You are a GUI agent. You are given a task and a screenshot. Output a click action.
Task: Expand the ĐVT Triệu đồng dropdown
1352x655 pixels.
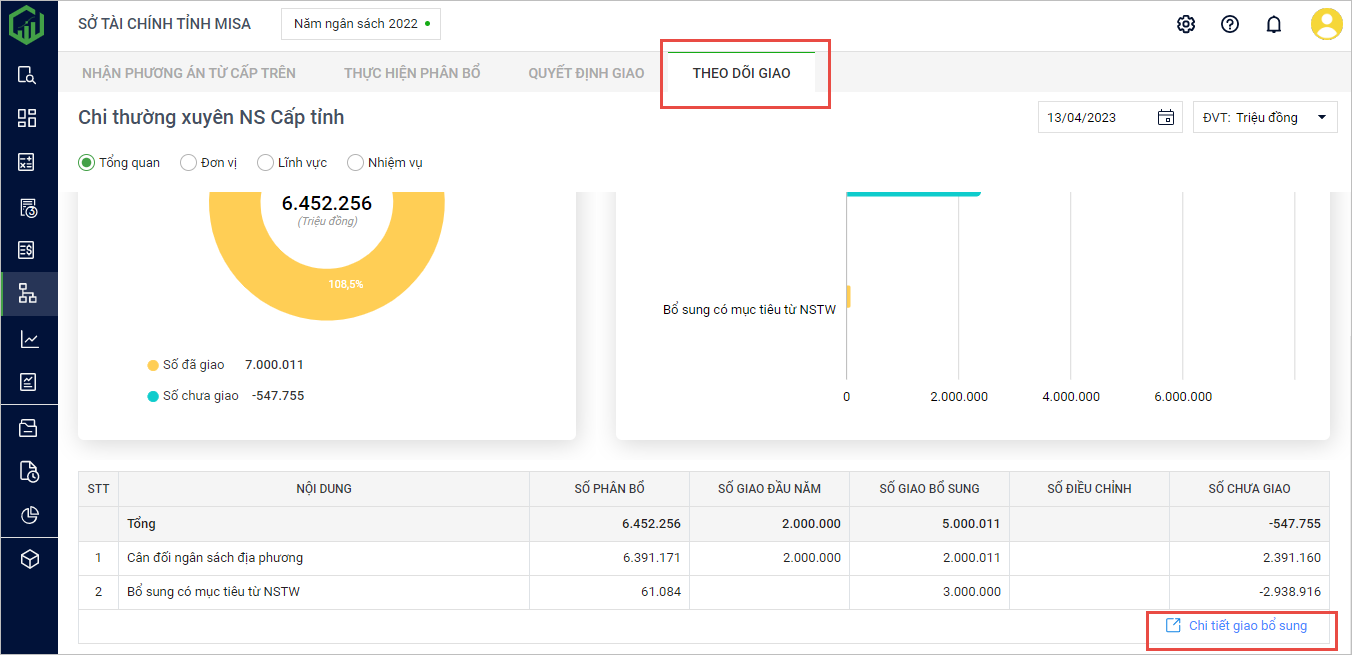1265,118
